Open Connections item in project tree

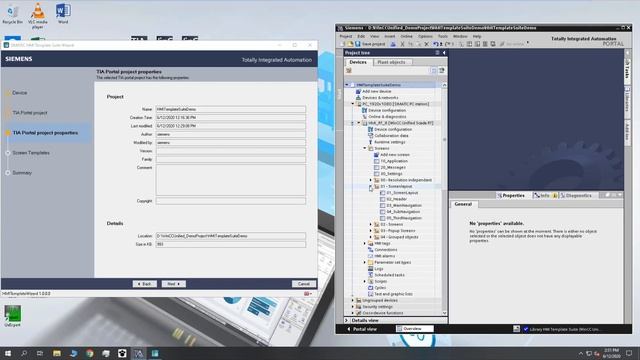pos(385,249)
